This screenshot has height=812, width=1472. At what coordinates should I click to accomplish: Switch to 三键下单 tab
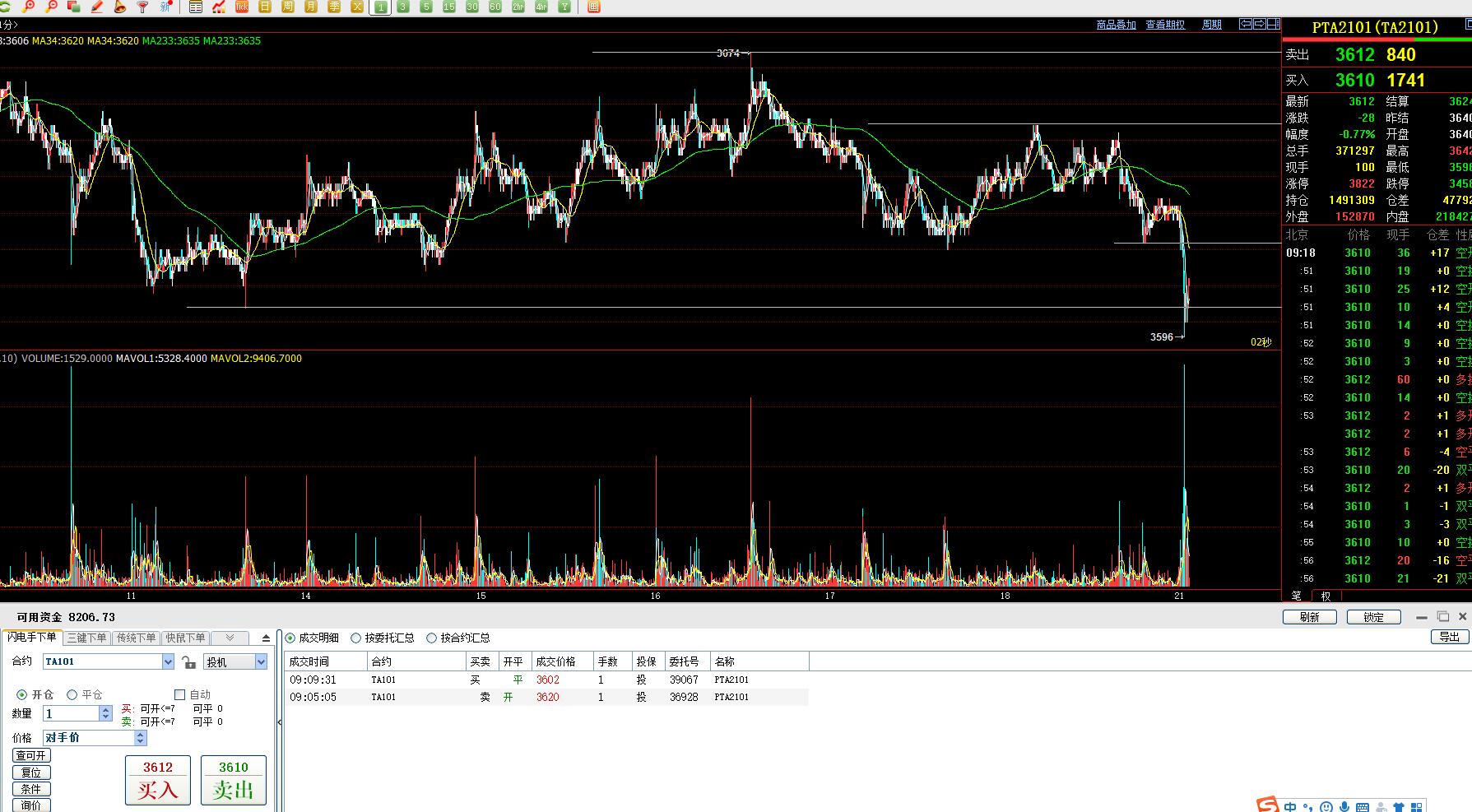[x=86, y=638]
